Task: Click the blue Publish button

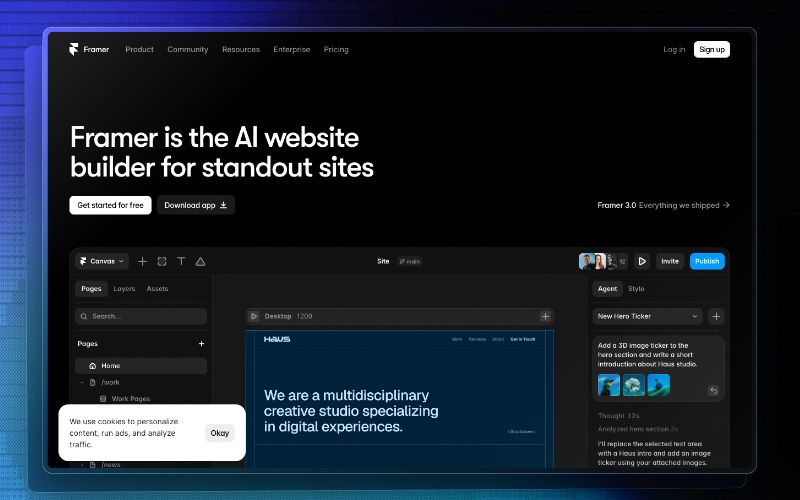Action: [707, 261]
